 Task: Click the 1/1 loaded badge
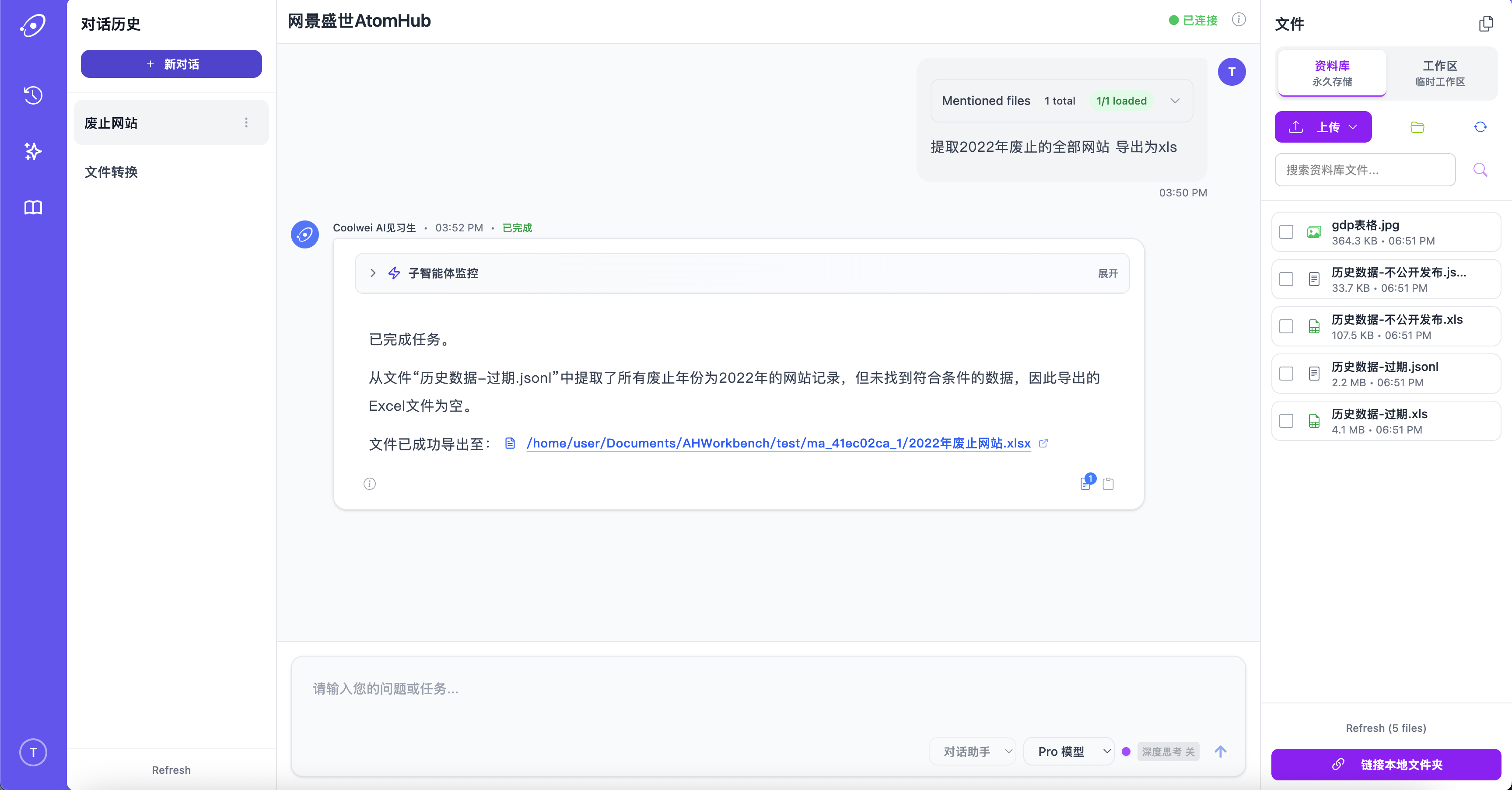[1121, 101]
